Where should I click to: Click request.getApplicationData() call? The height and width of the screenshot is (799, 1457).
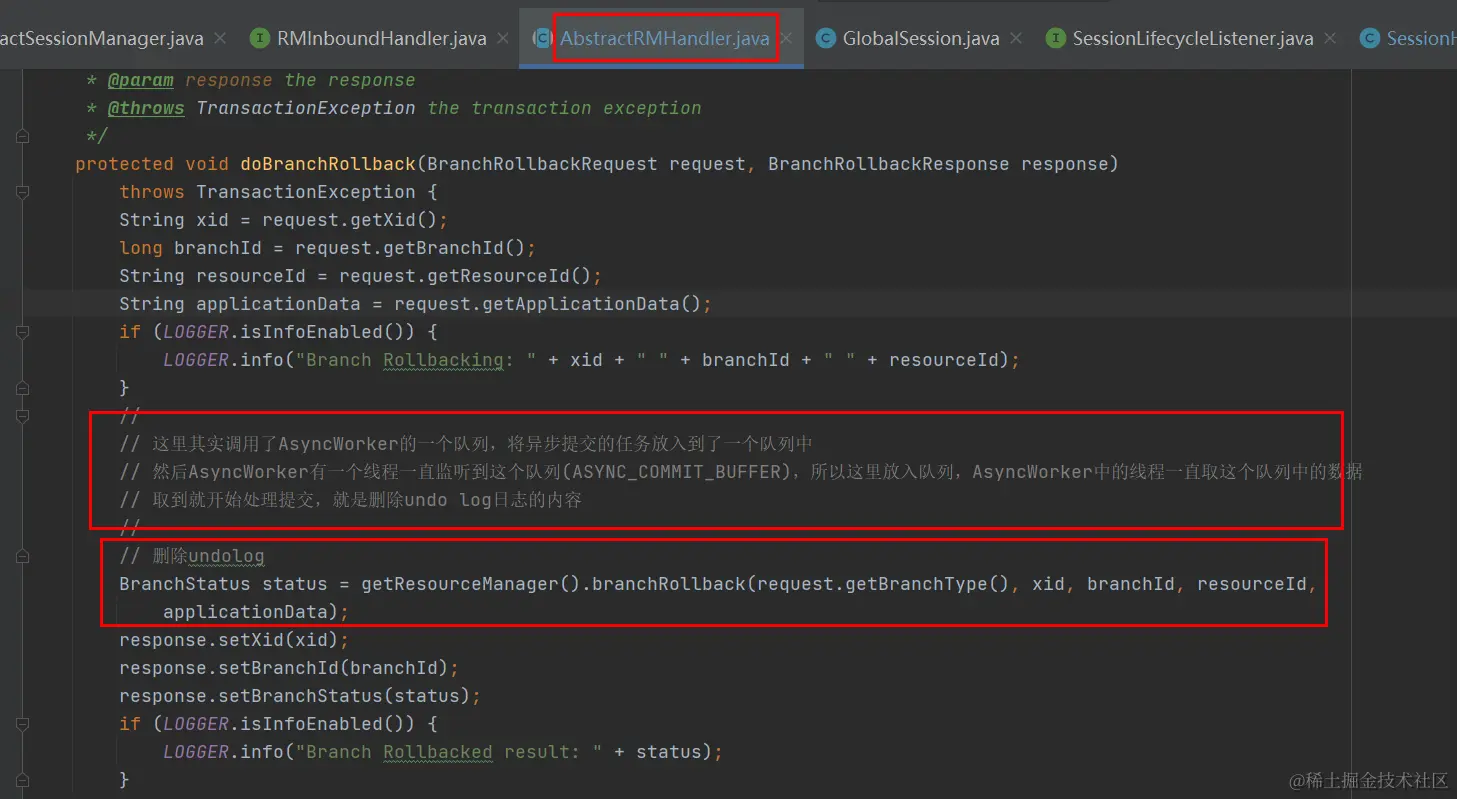(x=548, y=304)
